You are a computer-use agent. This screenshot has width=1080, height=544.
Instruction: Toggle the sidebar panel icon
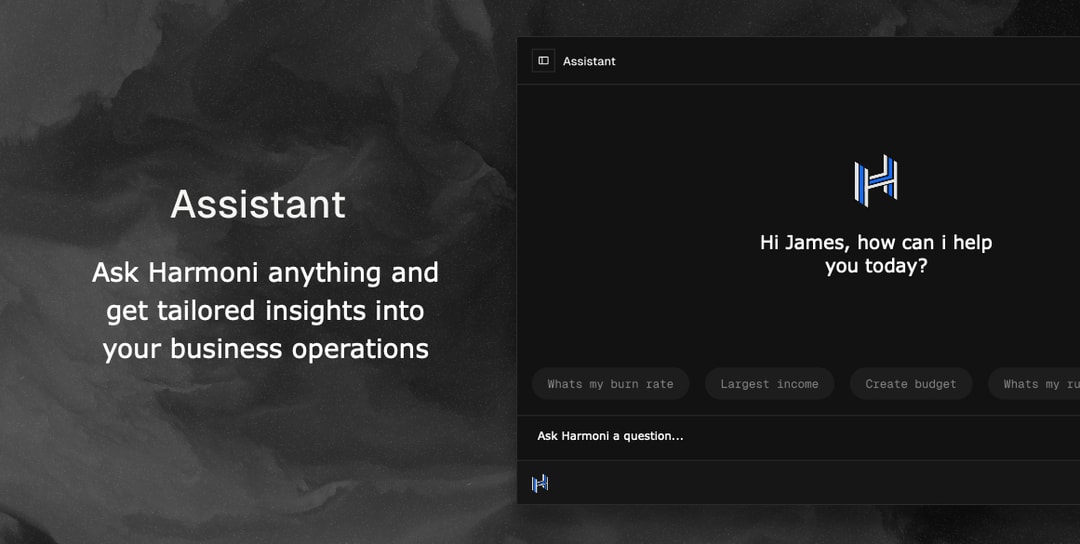(x=543, y=61)
